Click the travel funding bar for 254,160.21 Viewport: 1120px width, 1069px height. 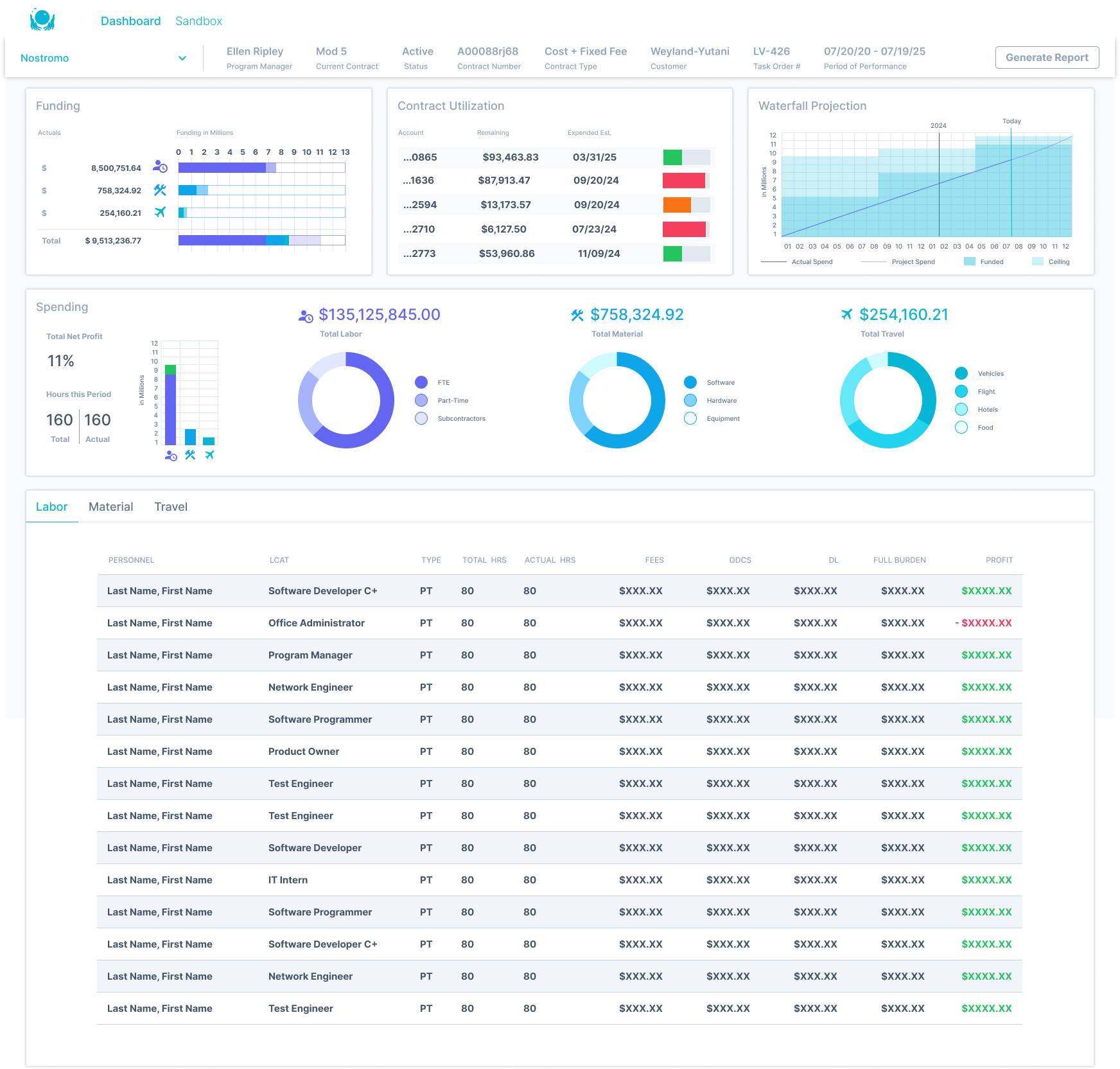coord(262,213)
